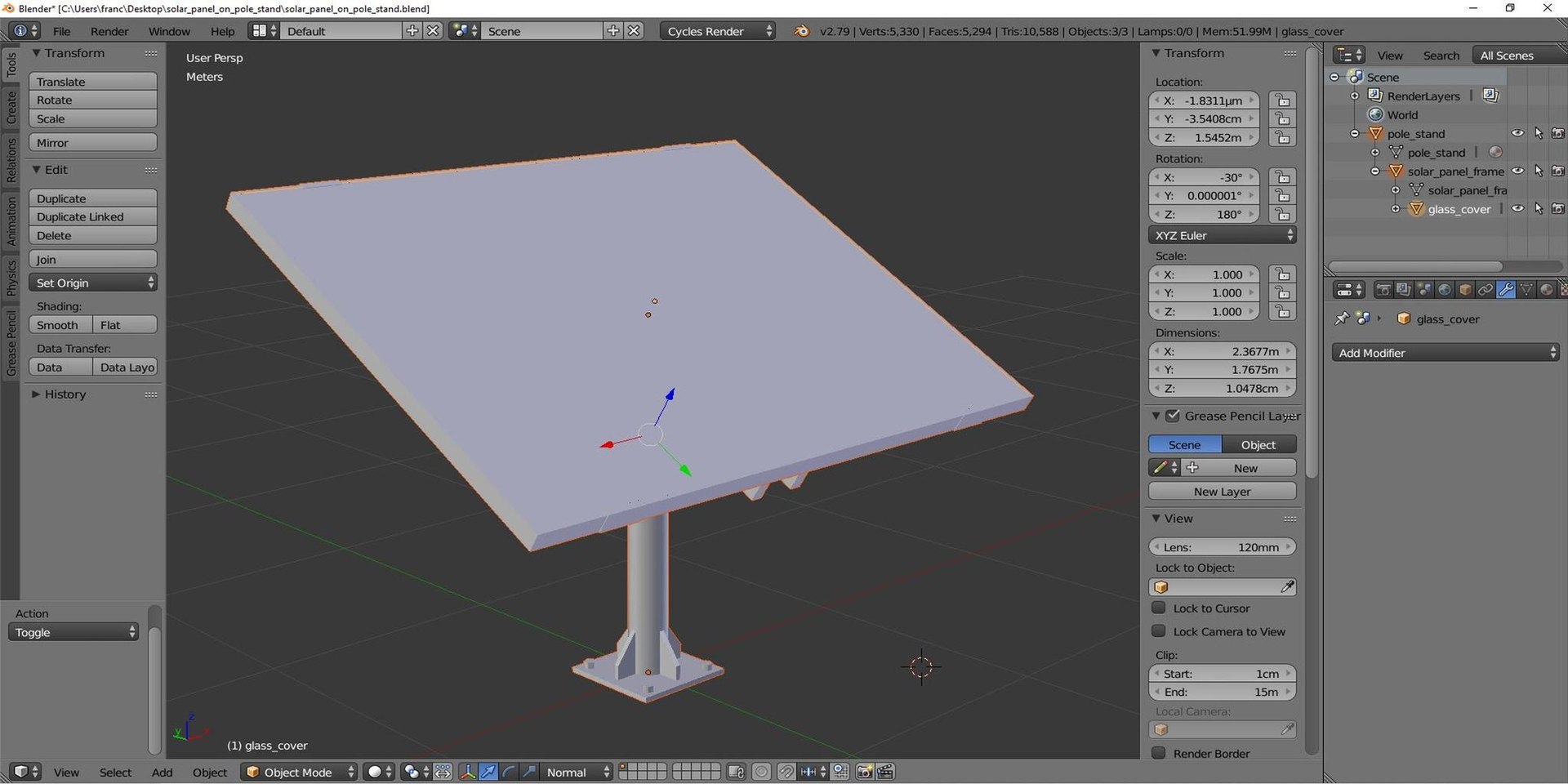Switch to Constraints properties chain icon
The image size is (1568, 784).
1486,290
